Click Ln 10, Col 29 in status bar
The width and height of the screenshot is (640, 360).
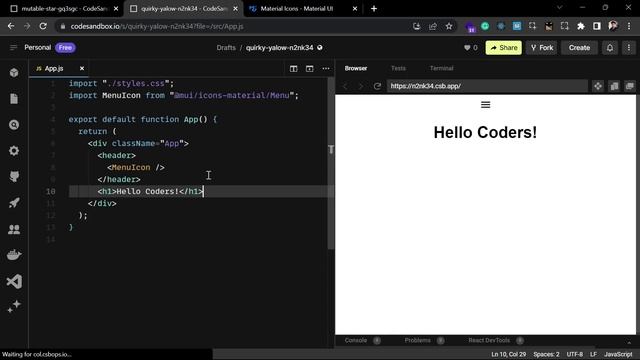[509, 354]
